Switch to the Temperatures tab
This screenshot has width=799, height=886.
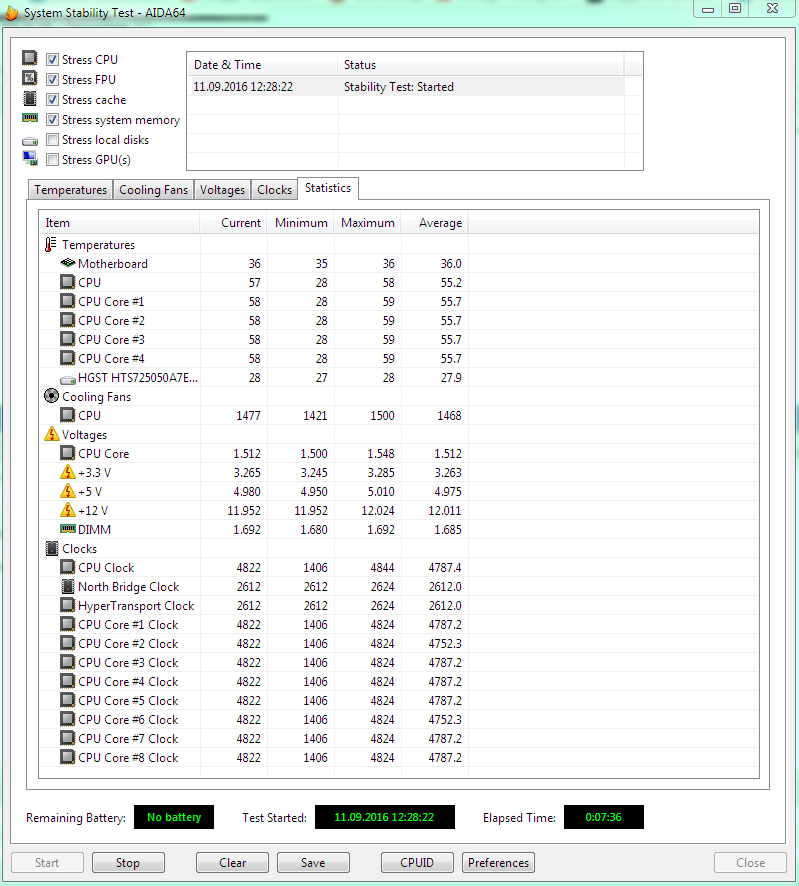[x=70, y=190]
